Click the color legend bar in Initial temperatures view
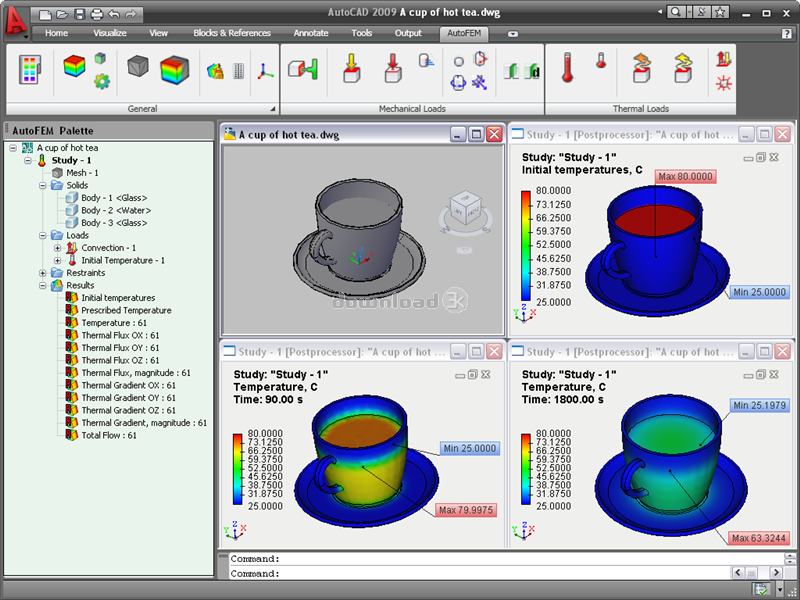 tap(526, 245)
